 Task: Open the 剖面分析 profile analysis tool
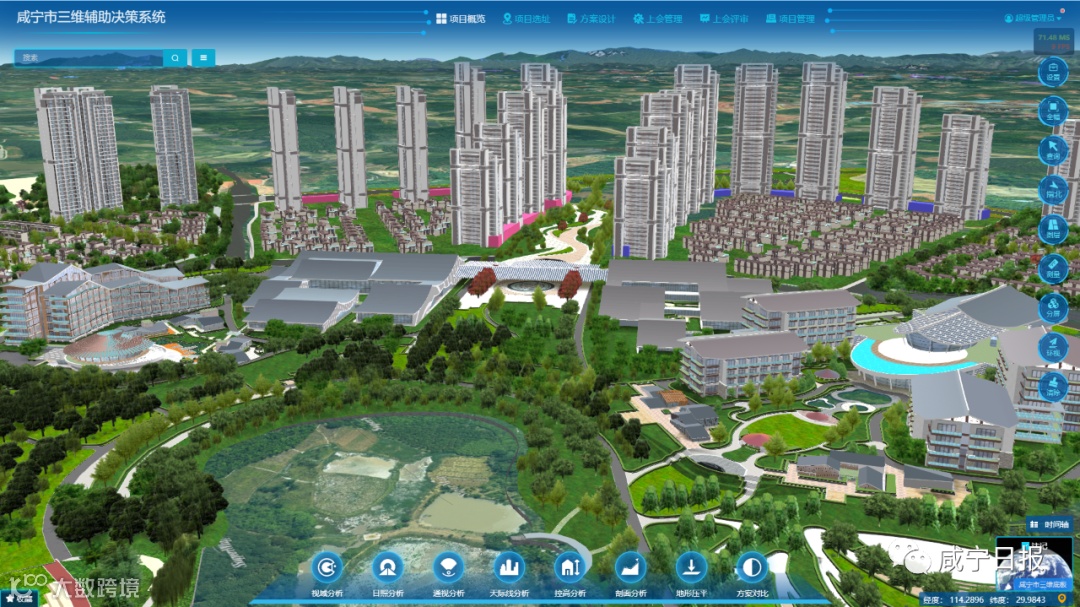pyautogui.click(x=630, y=573)
